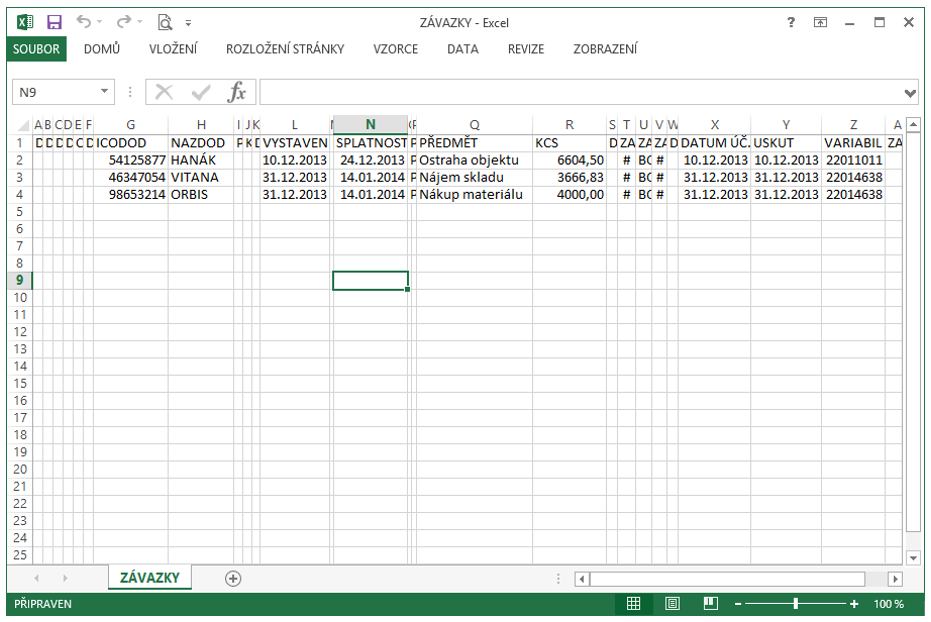Zoom out with the minus button
931x622 pixels.
(x=738, y=604)
